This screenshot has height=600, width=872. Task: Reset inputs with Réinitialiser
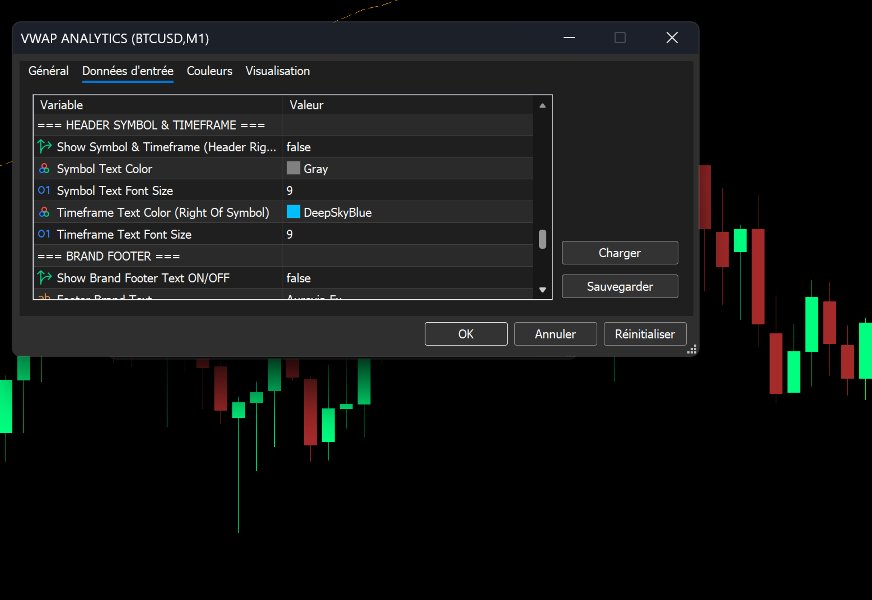(x=645, y=334)
